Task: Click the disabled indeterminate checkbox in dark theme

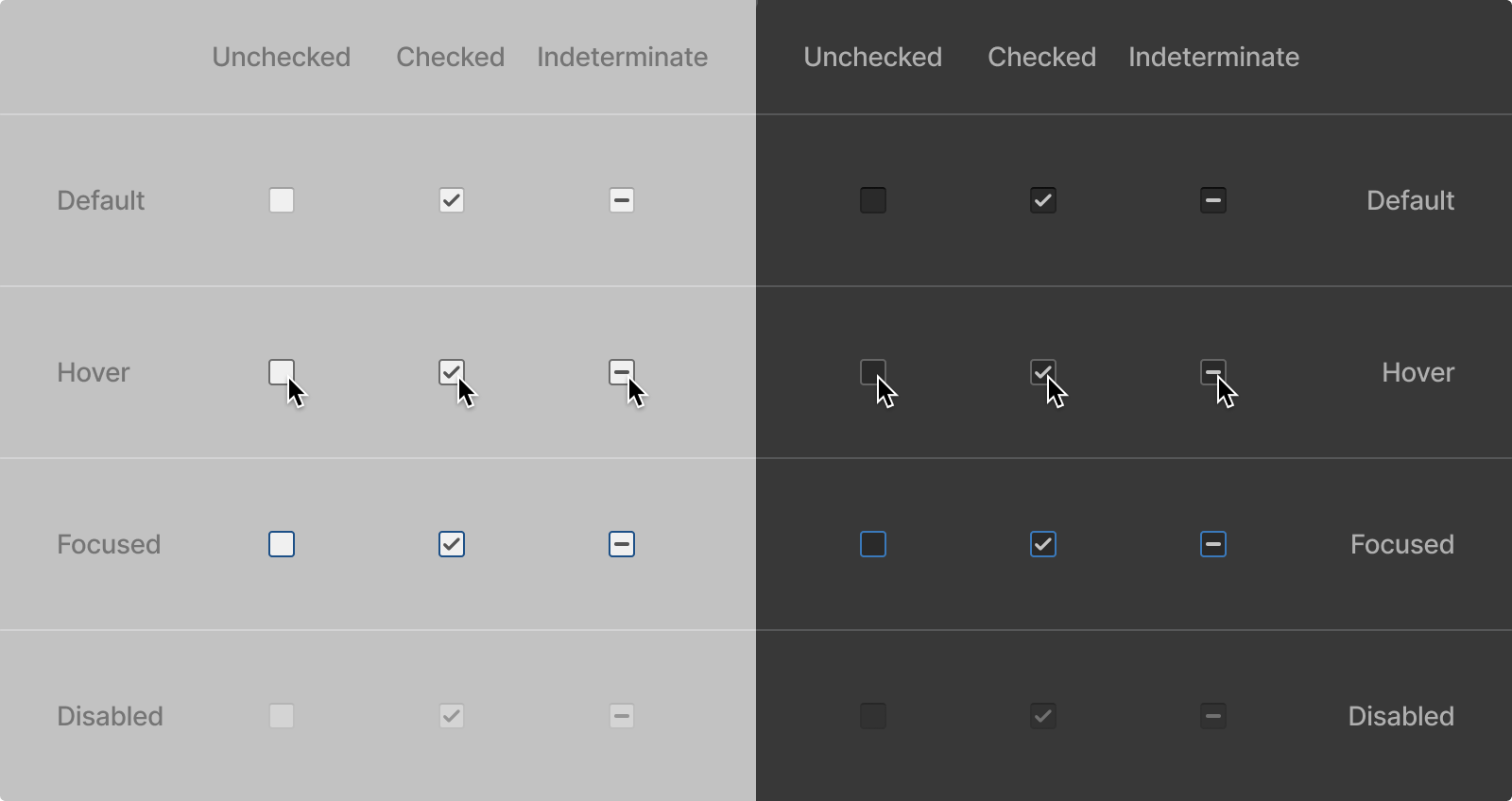Action: coord(1213,716)
